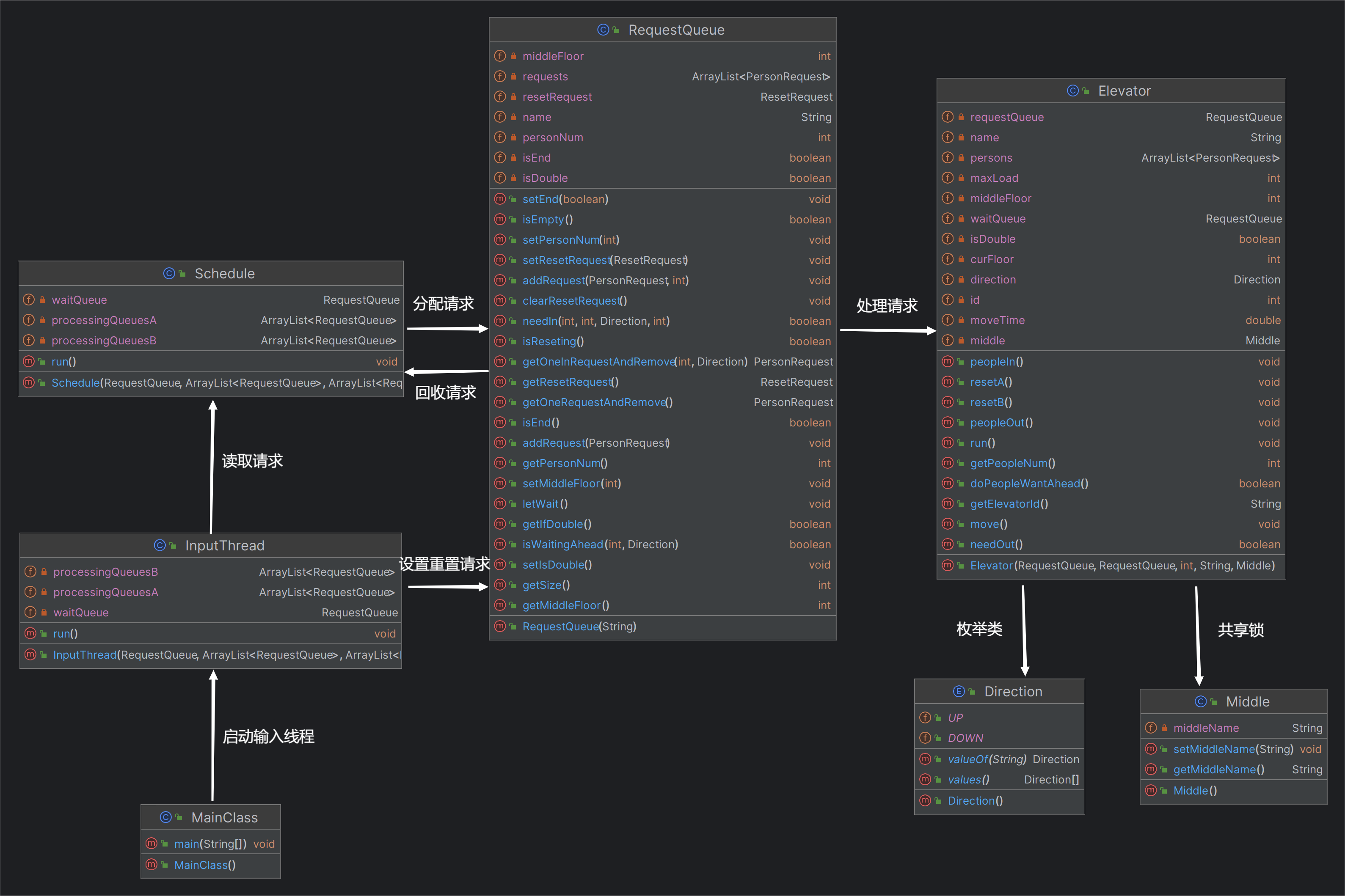
Task: Select main(String[]) method in MainClass
Action: tap(211, 844)
